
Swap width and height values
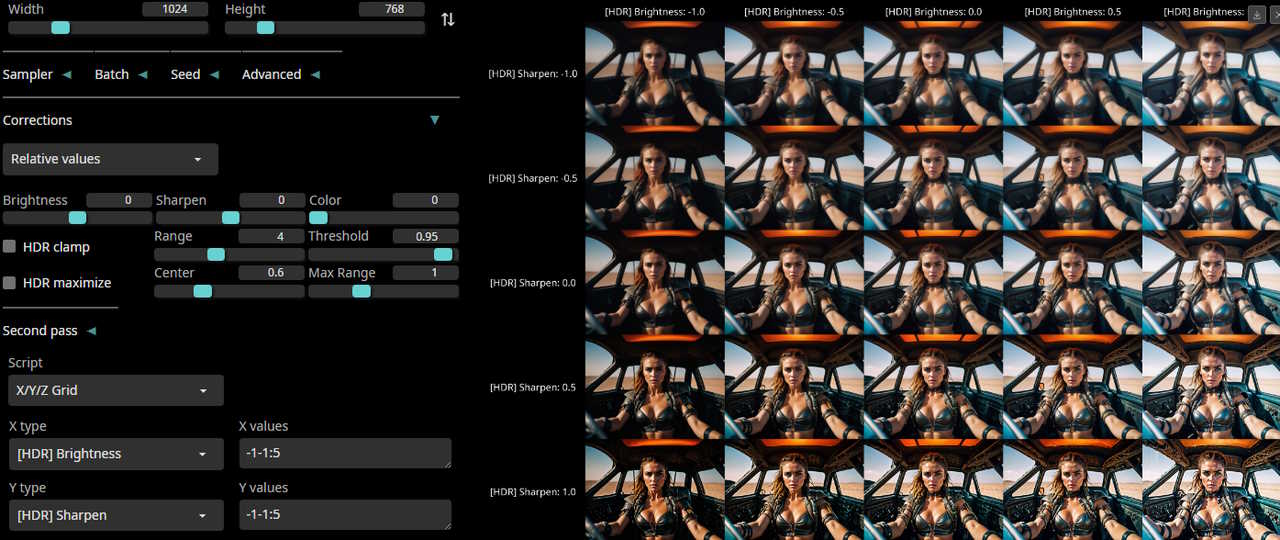coord(448,19)
